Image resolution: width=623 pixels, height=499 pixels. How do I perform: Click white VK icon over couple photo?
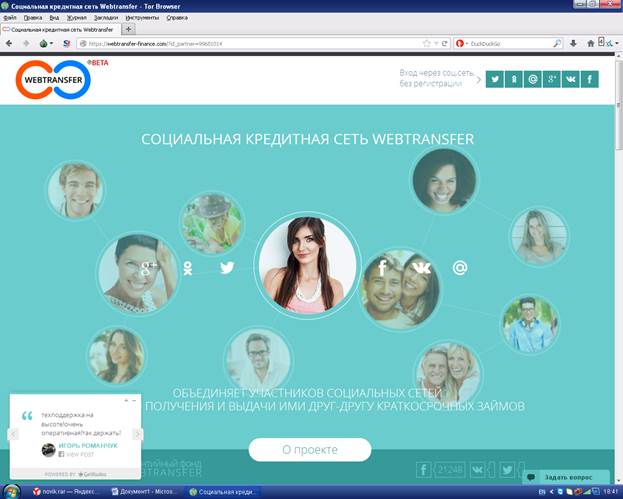click(422, 268)
